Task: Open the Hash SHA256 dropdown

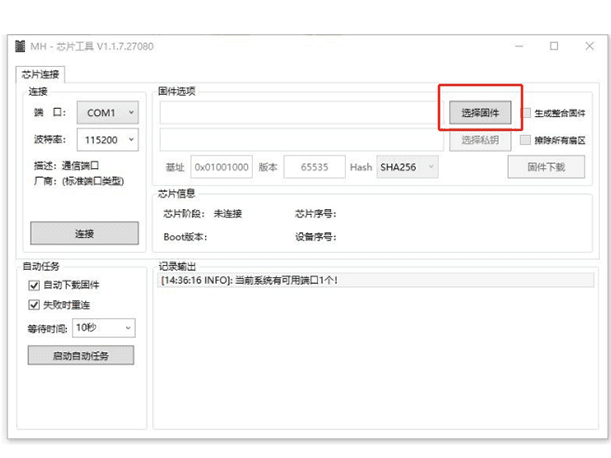Action: tap(407, 167)
